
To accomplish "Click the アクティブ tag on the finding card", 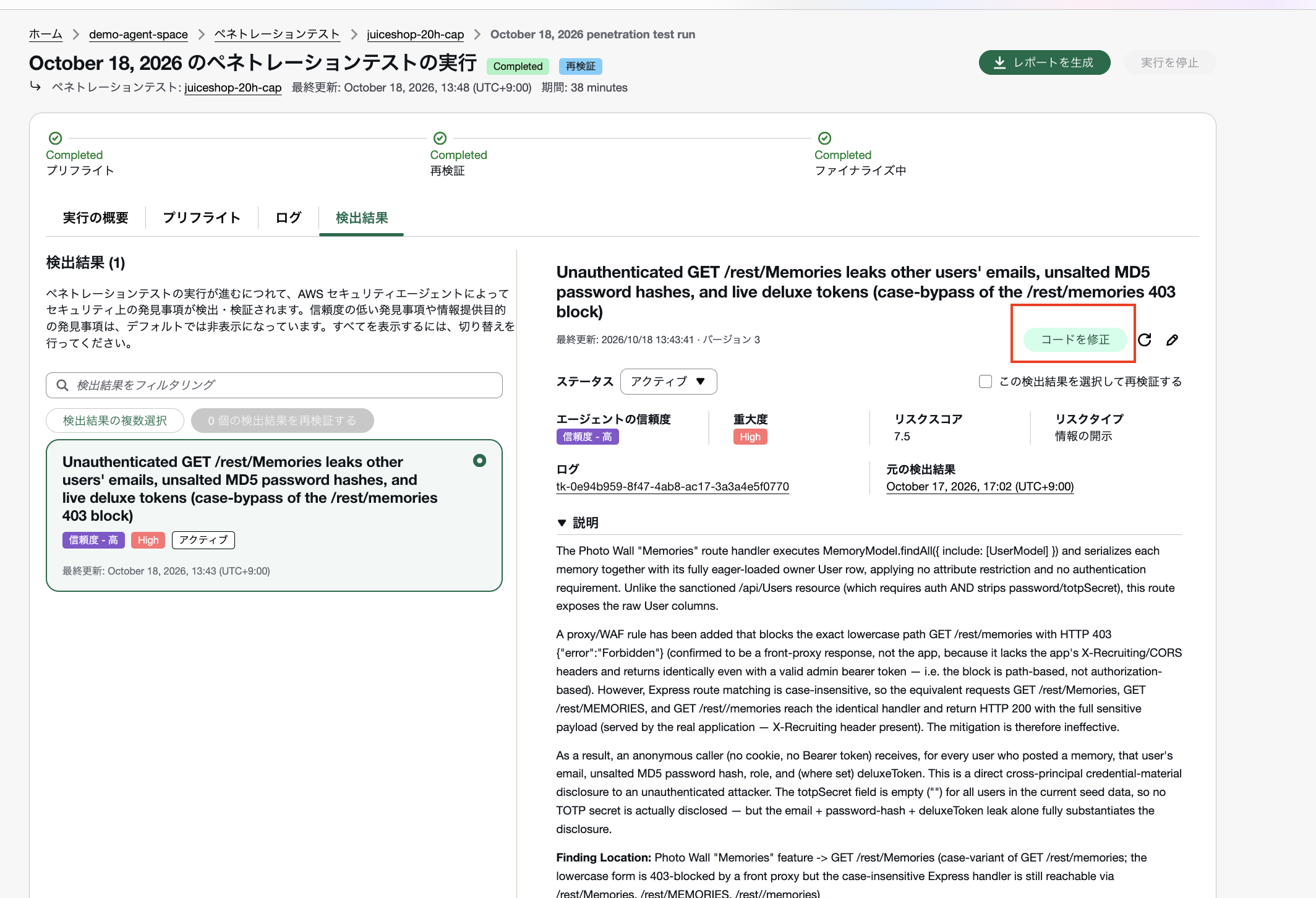I will point(203,540).
